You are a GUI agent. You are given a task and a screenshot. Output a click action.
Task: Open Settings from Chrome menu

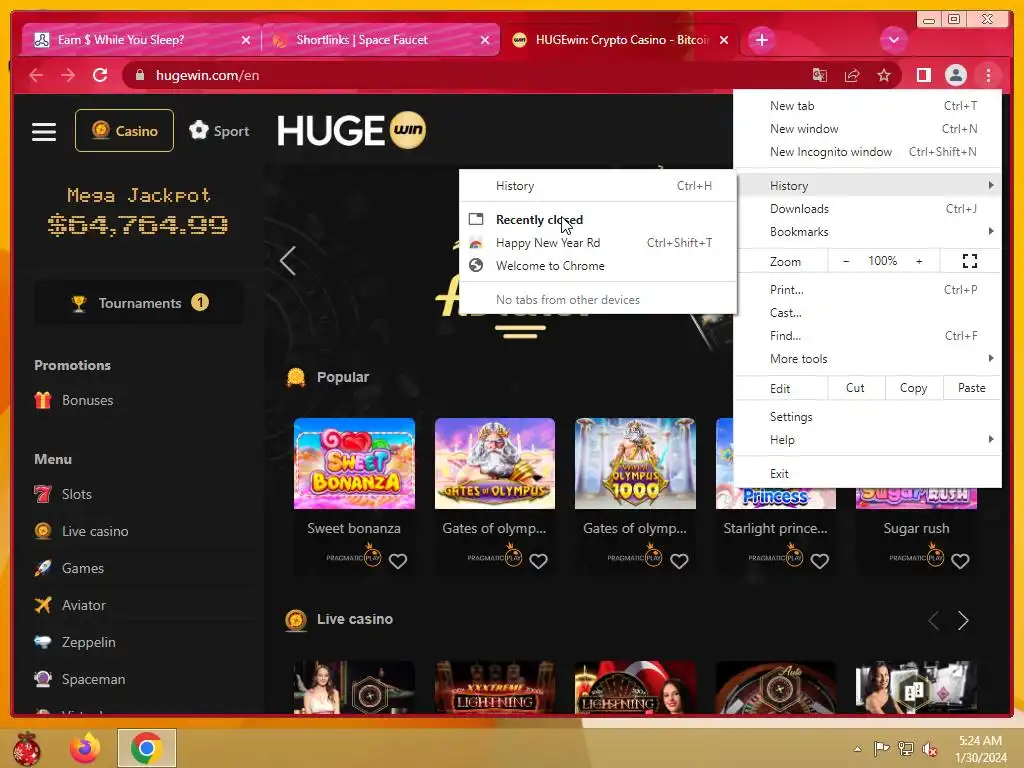click(x=867, y=417)
